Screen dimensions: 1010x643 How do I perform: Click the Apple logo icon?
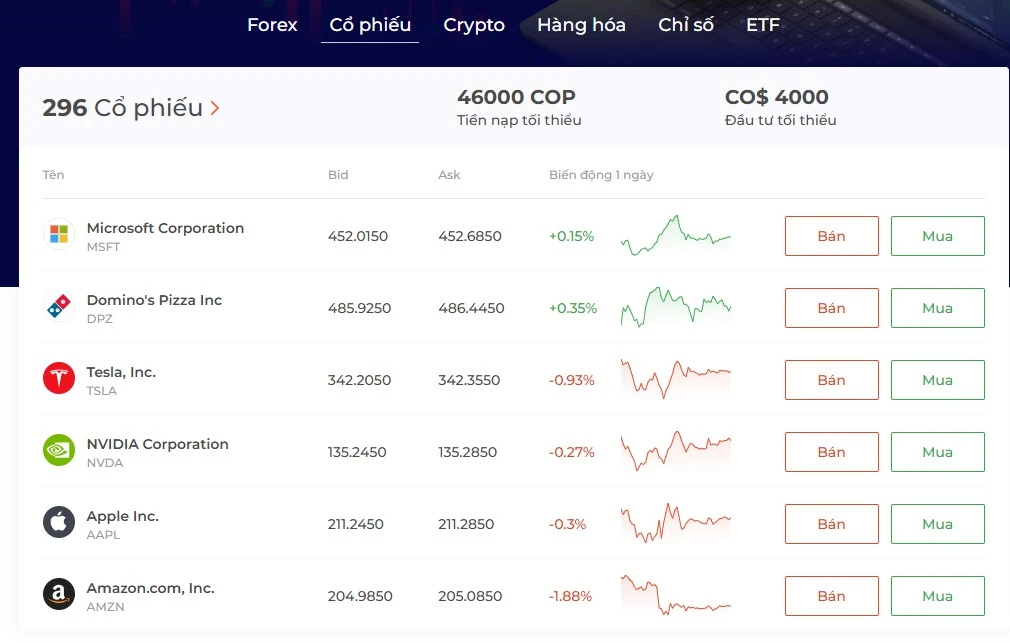click(59, 524)
